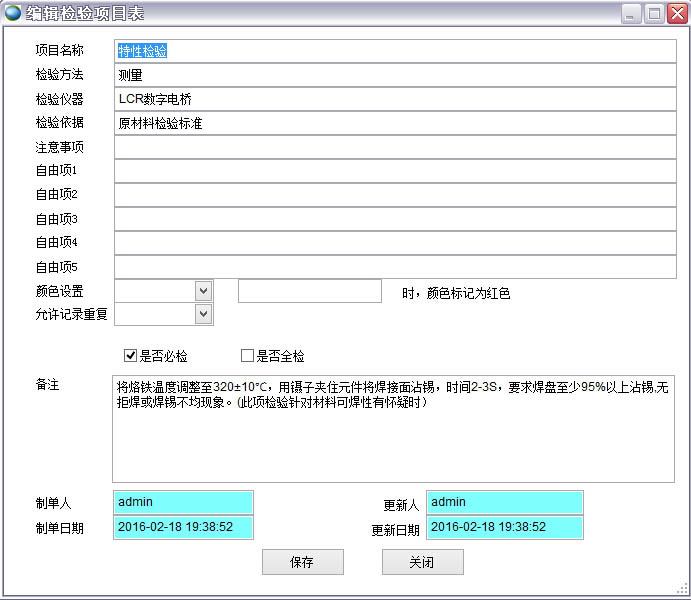Click the 制单人 admin field
The height and width of the screenshot is (600, 691).
click(184, 502)
